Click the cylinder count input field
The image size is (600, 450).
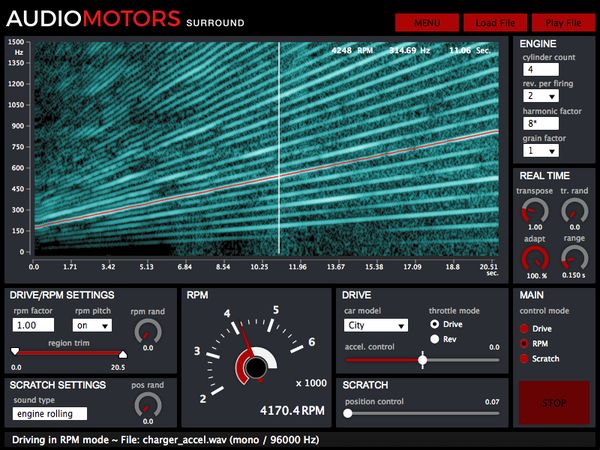pos(550,69)
